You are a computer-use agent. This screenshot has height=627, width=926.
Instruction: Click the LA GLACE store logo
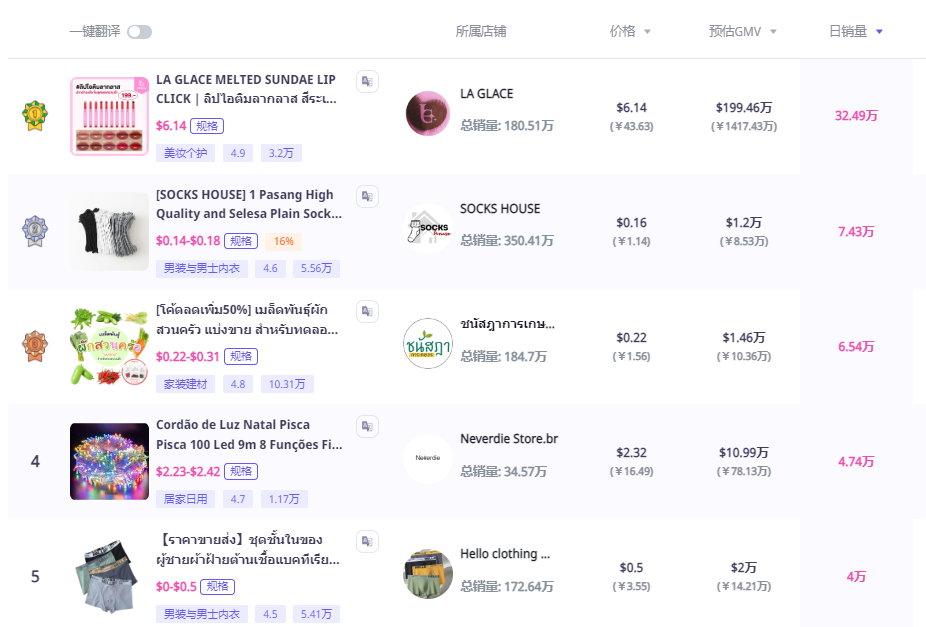[427, 113]
